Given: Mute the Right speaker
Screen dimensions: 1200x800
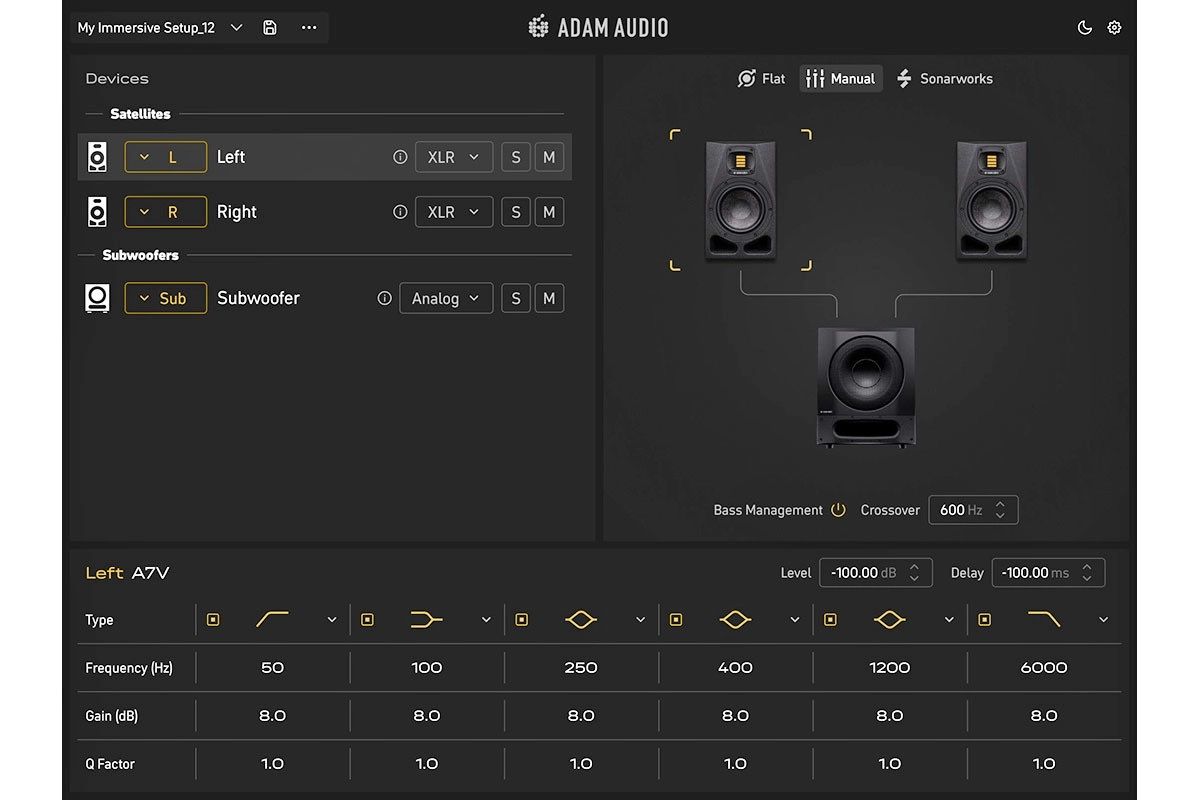Looking at the screenshot, I should [549, 212].
